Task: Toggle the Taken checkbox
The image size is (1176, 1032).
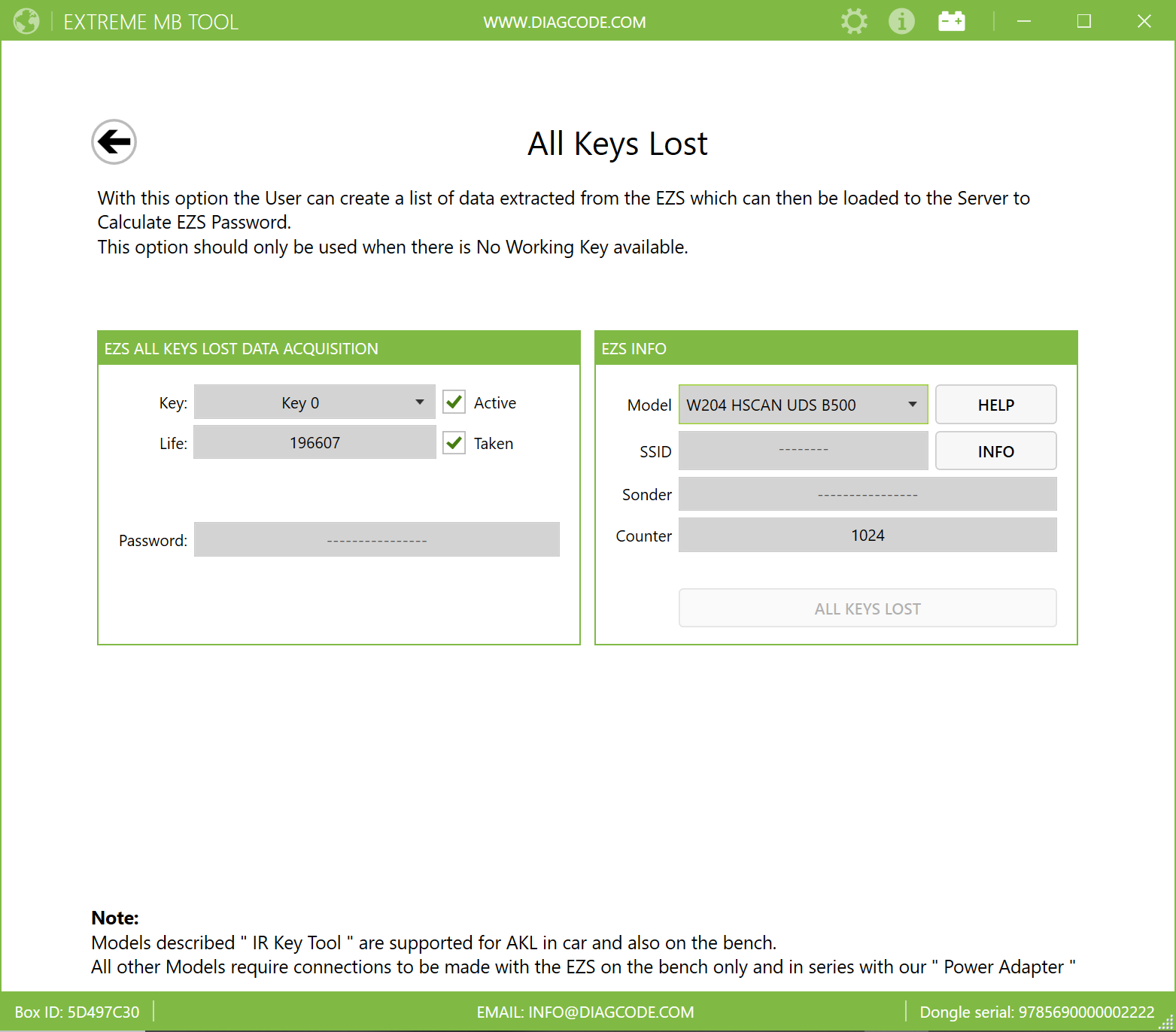Action: pyautogui.click(x=454, y=442)
